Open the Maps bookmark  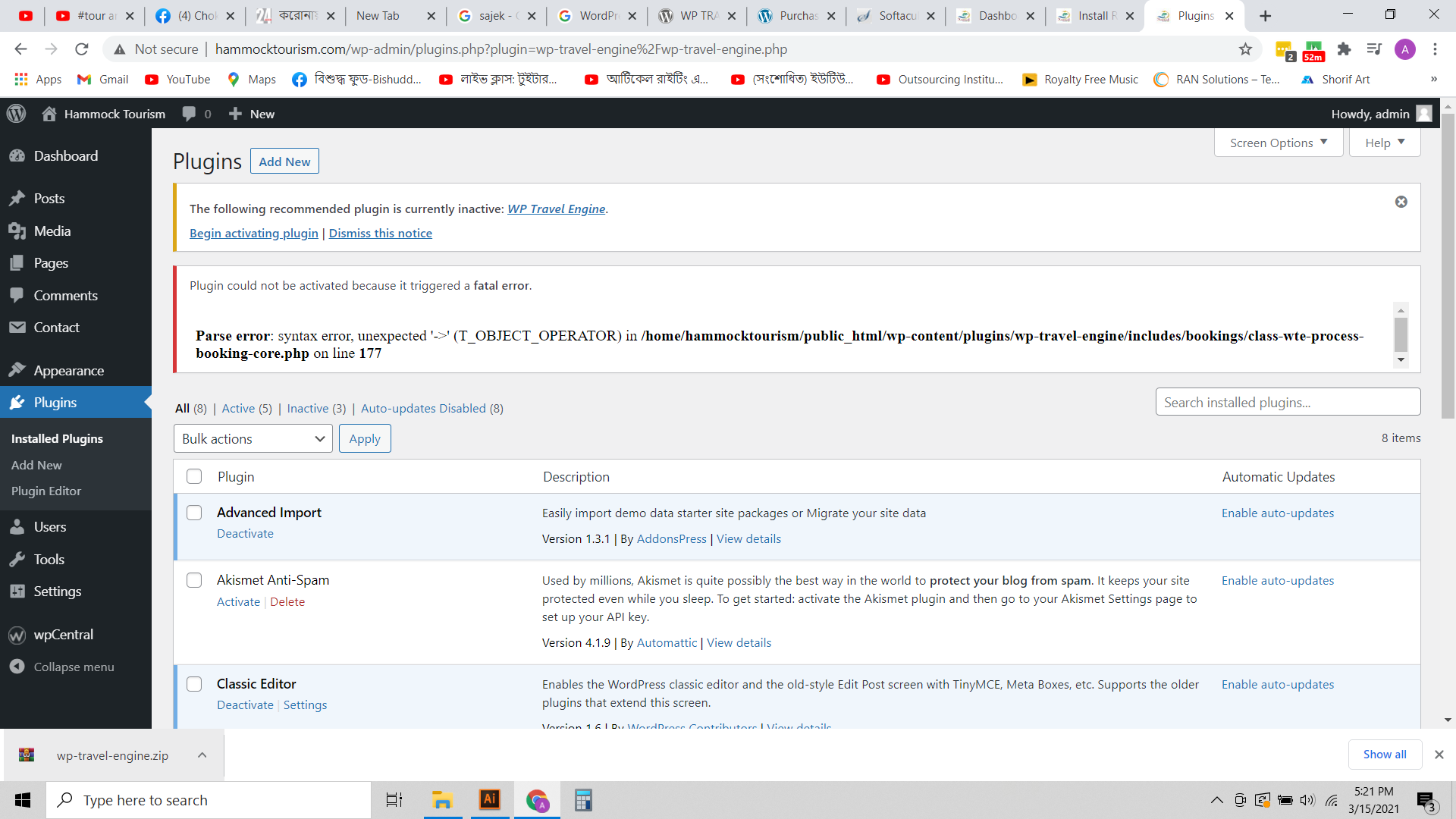tap(252, 80)
